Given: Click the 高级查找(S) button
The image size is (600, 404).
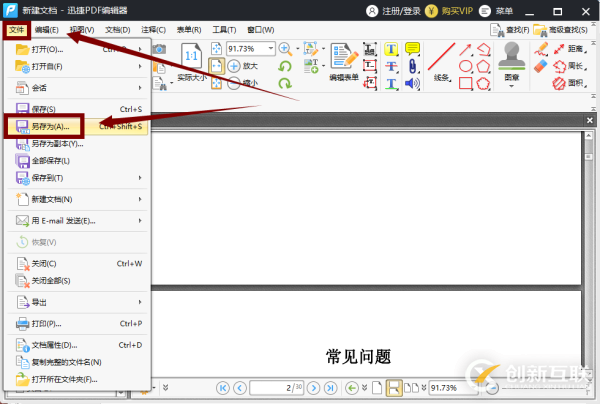Looking at the screenshot, I should tap(561, 30).
